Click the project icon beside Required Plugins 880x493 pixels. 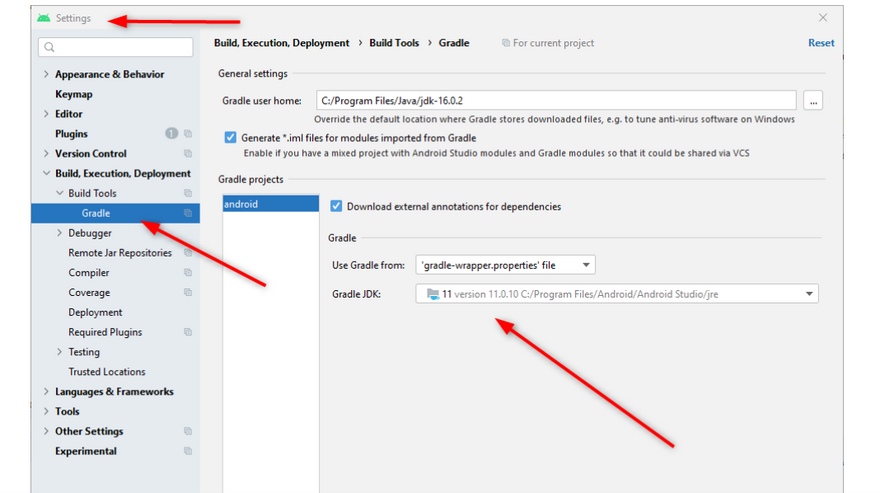point(187,332)
